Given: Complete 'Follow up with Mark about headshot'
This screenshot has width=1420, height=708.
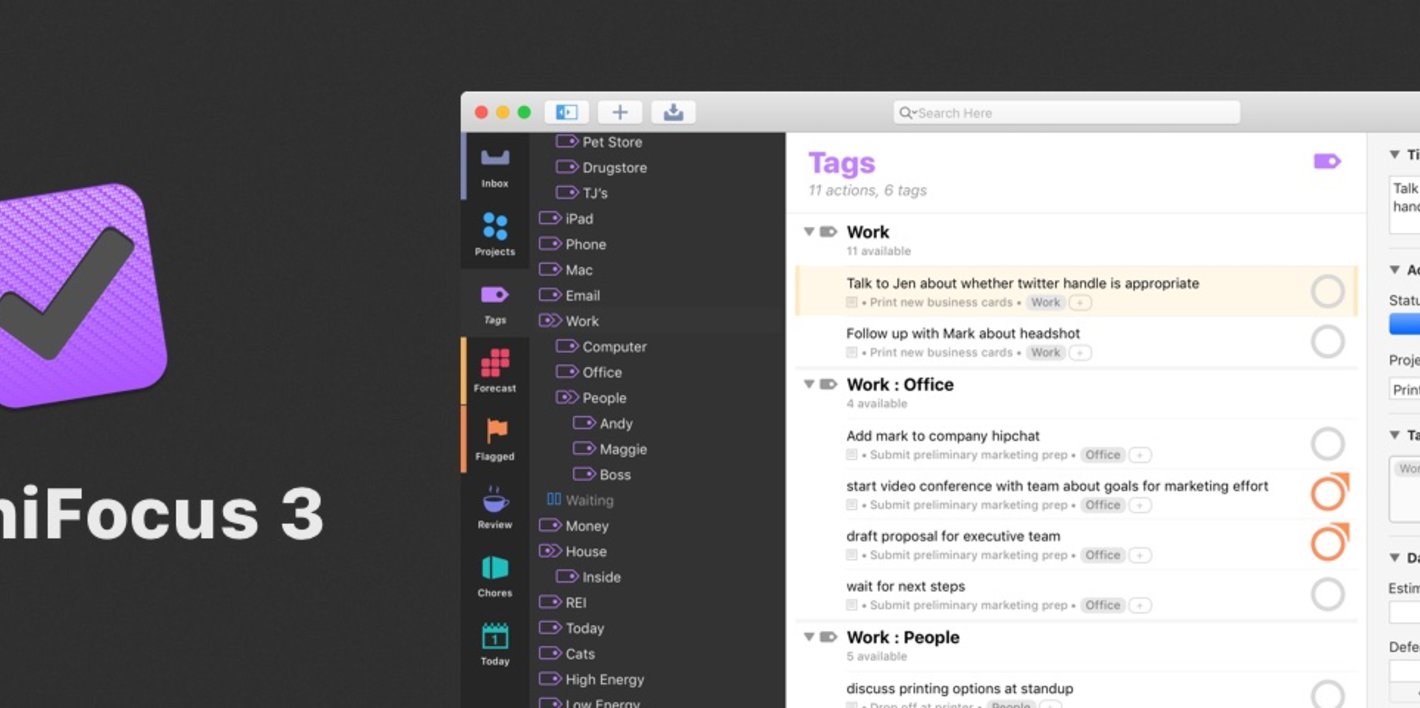Looking at the screenshot, I should (1327, 342).
